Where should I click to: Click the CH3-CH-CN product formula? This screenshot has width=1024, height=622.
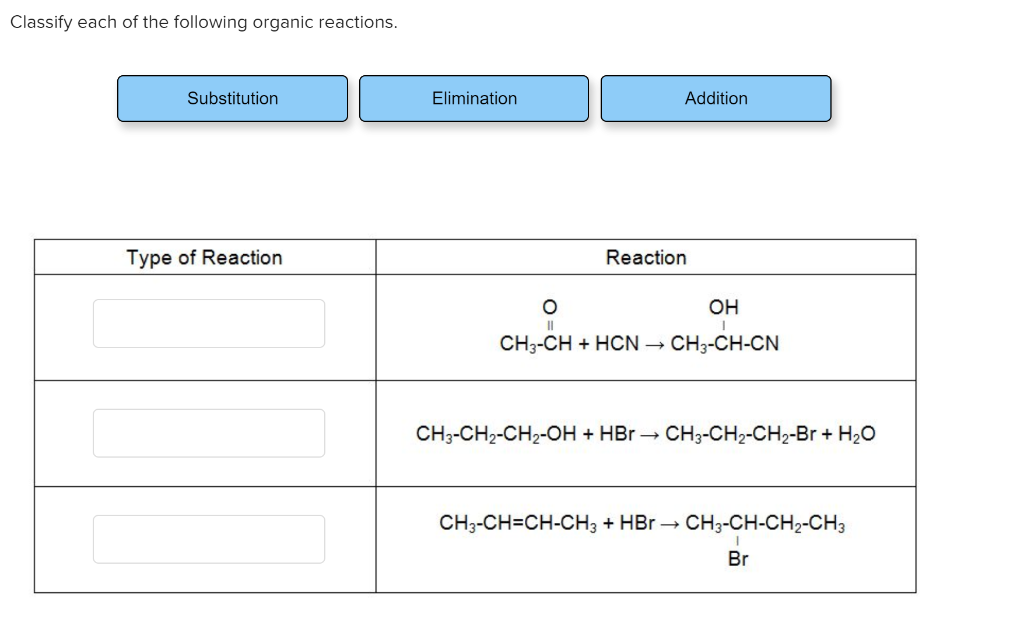725,344
